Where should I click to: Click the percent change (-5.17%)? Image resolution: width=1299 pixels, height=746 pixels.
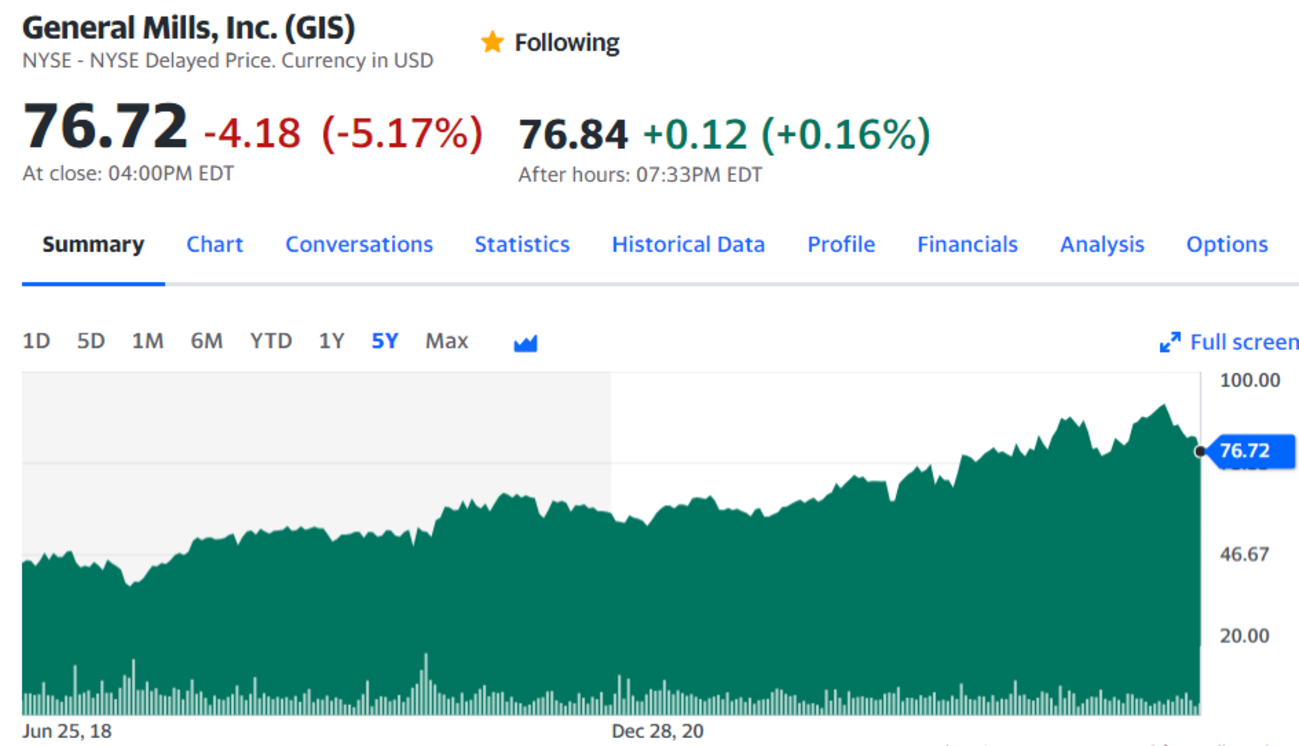pyautogui.click(x=402, y=132)
